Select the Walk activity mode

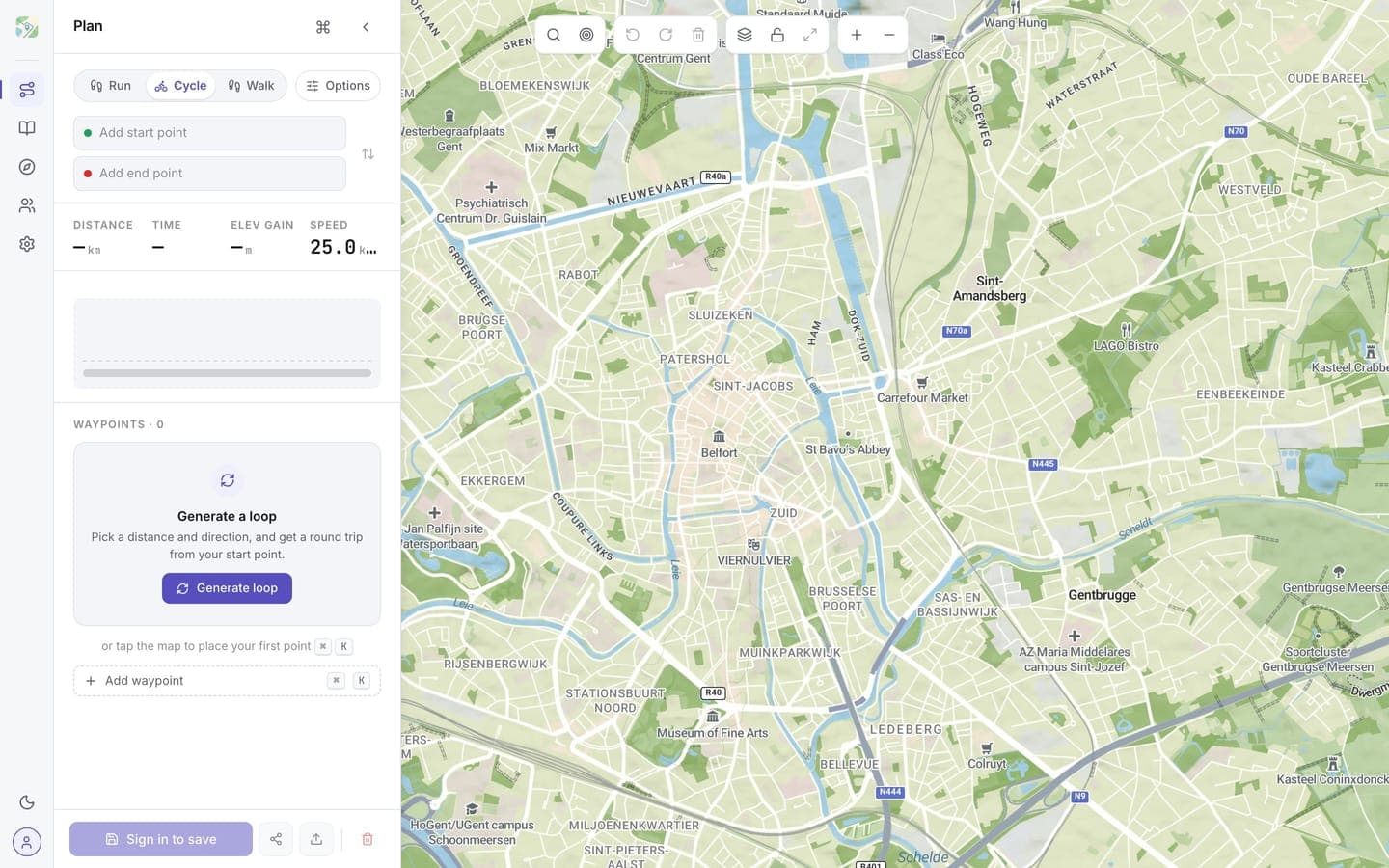(x=251, y=86)
